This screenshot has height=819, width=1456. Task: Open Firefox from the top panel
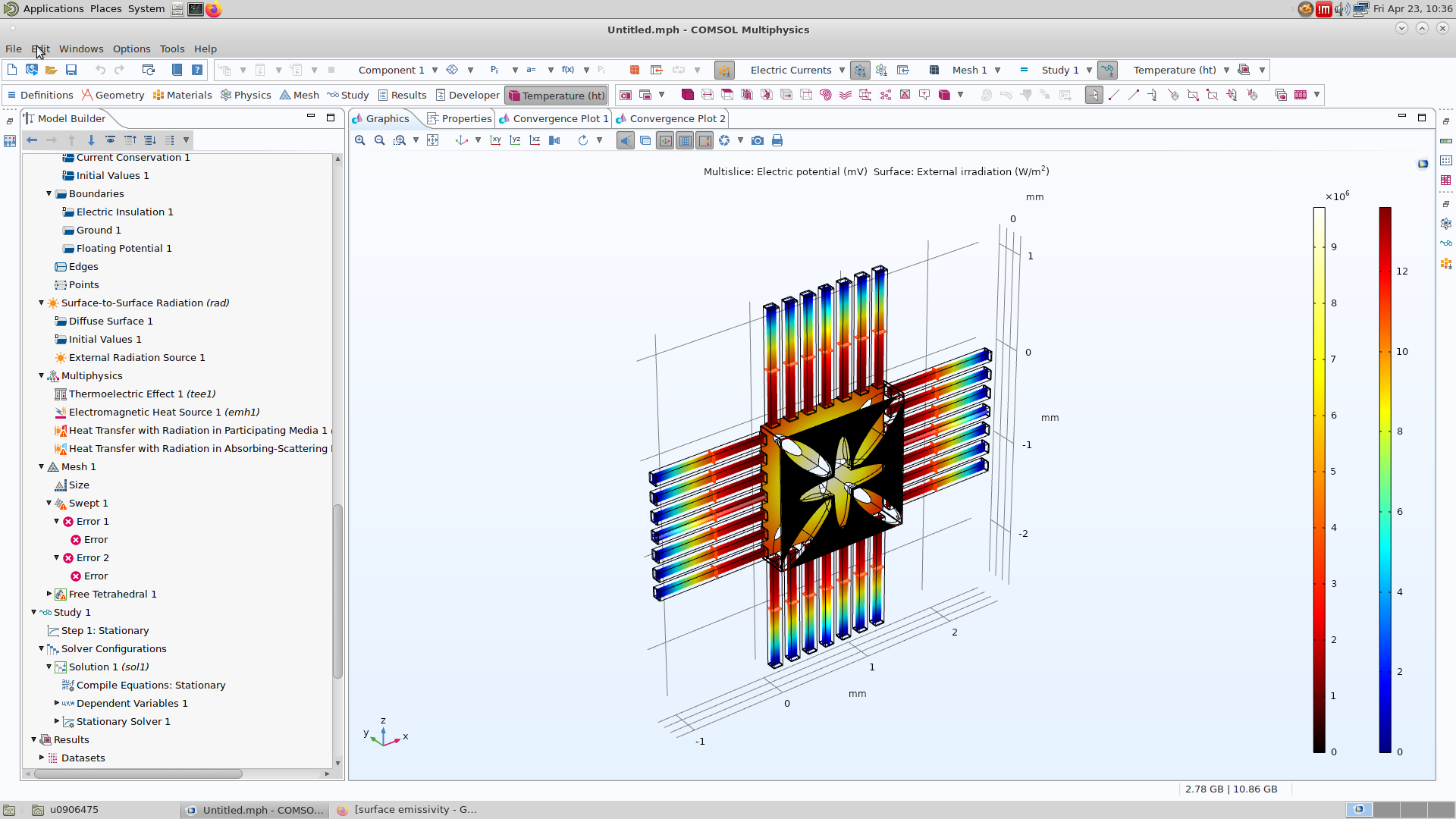point(214,9)
